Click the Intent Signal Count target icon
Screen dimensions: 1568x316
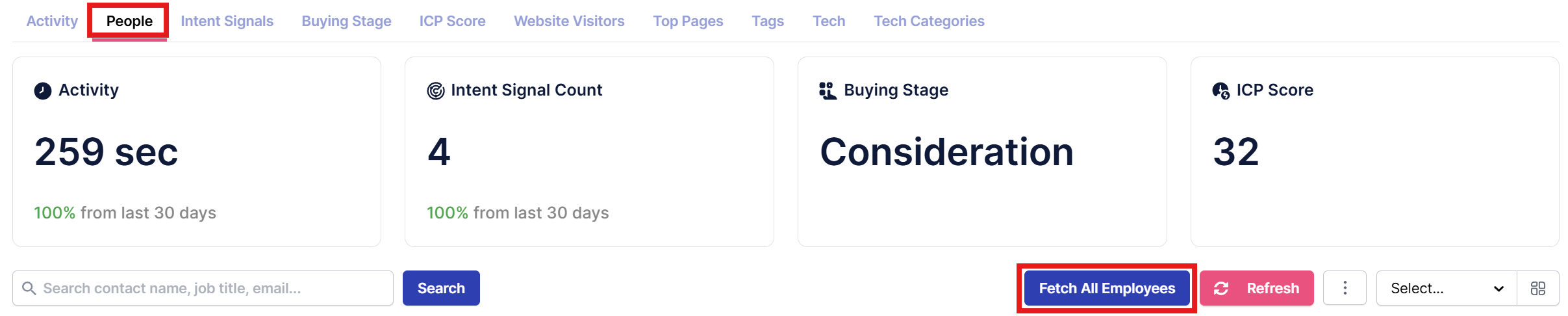pos(435,90)
